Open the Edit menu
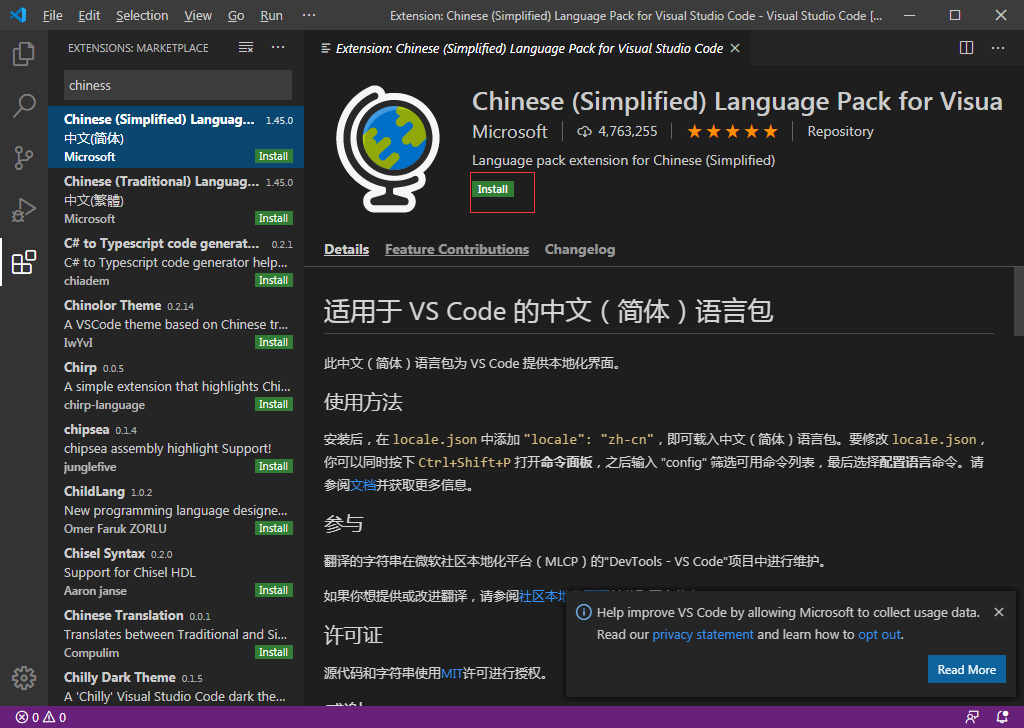1024x728 pixels. 89,16
